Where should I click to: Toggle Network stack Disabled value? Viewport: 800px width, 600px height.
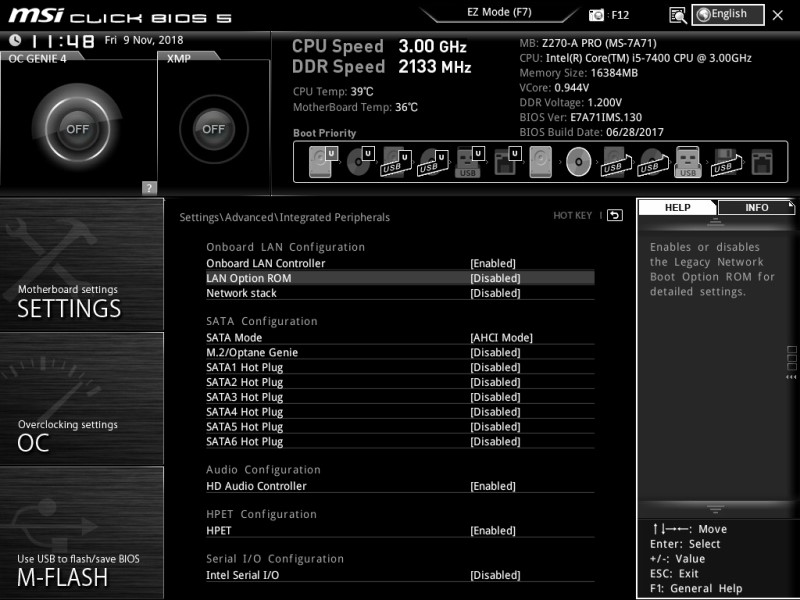(x=495, y=293)
